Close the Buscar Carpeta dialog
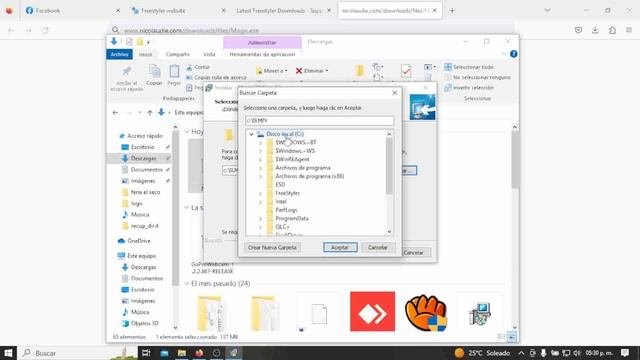 395,93
